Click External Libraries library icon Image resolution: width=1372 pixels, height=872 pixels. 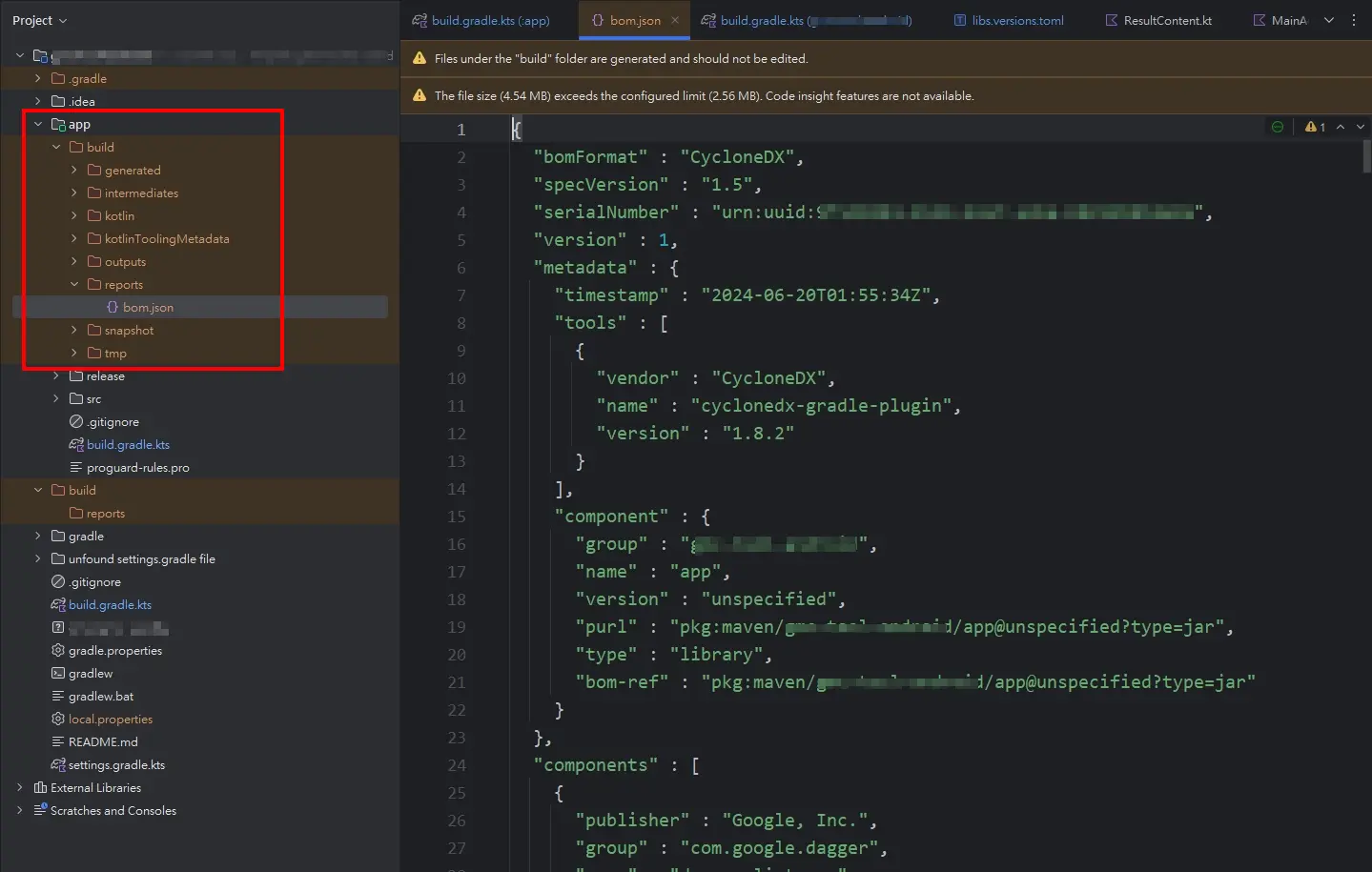point(40,787)
